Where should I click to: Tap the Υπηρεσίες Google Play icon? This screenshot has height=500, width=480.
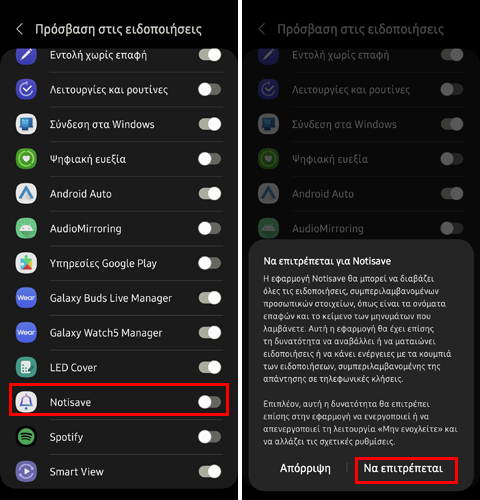26,263
